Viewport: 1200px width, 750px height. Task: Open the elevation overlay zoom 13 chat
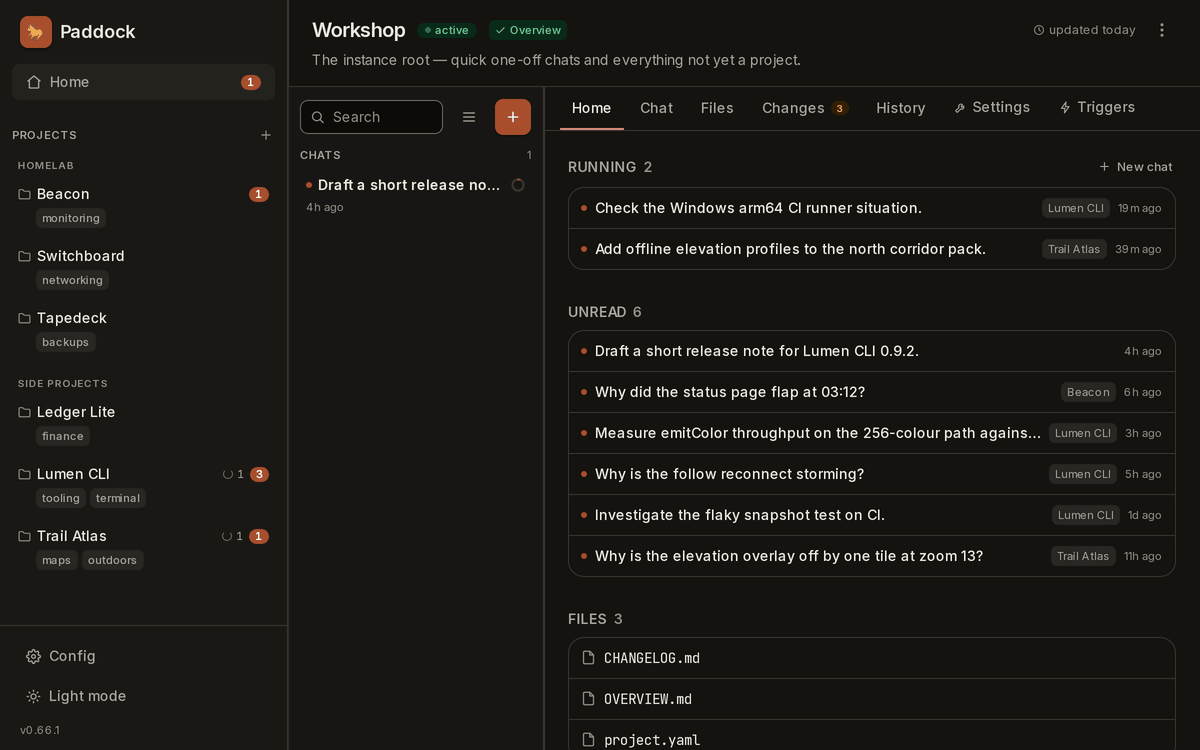[871, 556]
